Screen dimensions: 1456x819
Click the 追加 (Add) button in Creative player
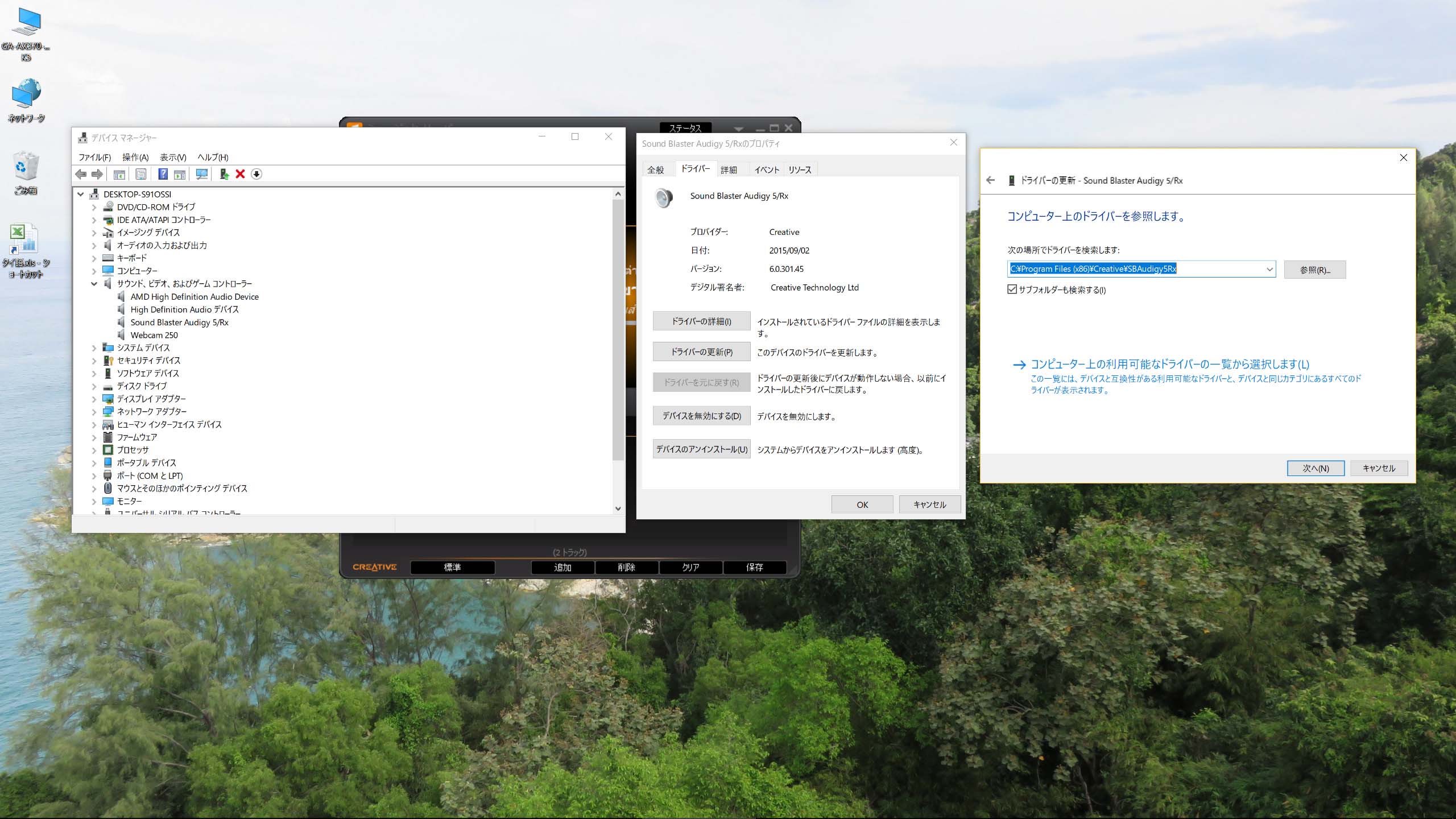pyautogui.click(x=562, y=567)
